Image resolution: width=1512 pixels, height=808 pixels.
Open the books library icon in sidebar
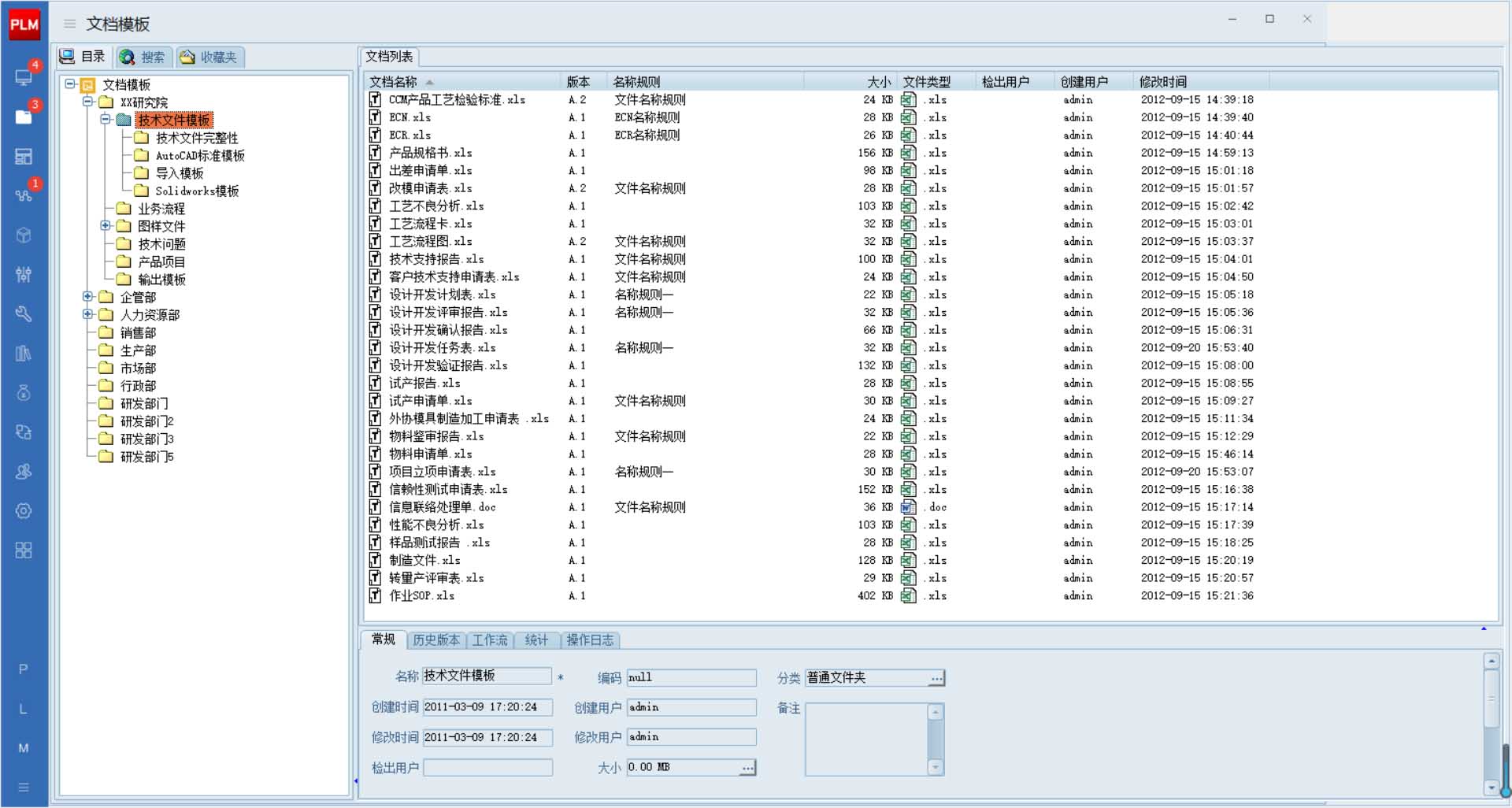click(24, 353)
